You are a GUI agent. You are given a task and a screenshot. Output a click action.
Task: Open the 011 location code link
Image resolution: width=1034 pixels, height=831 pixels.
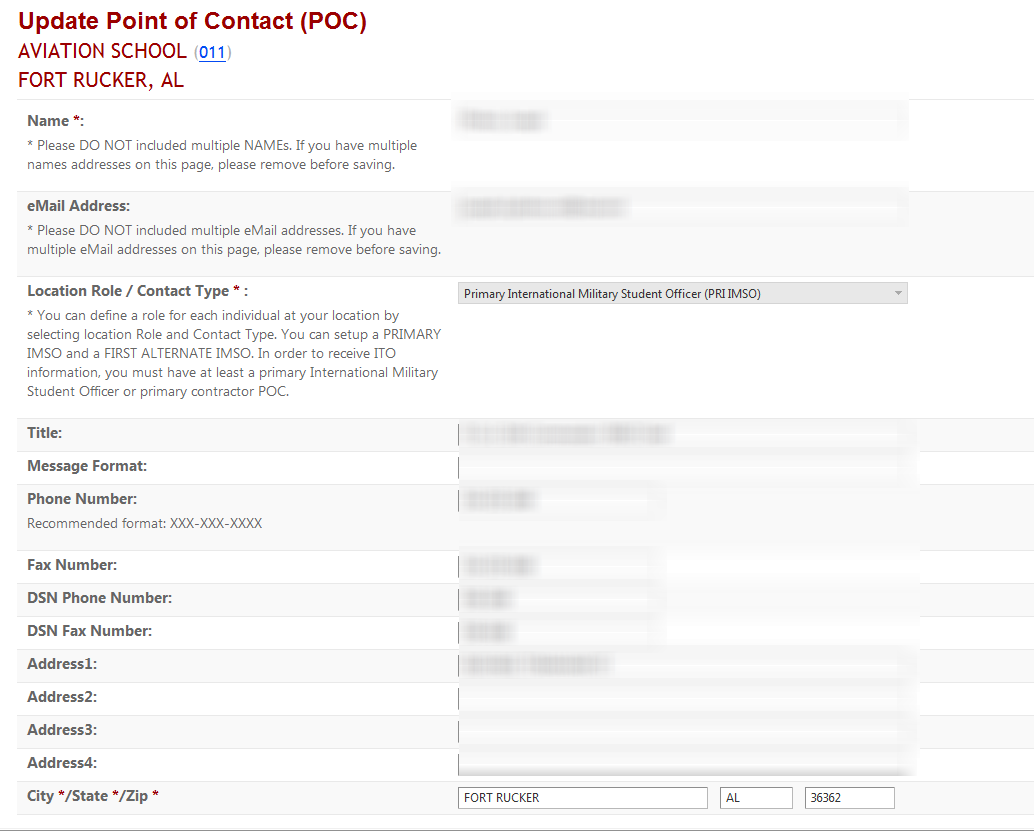point(212,52)
